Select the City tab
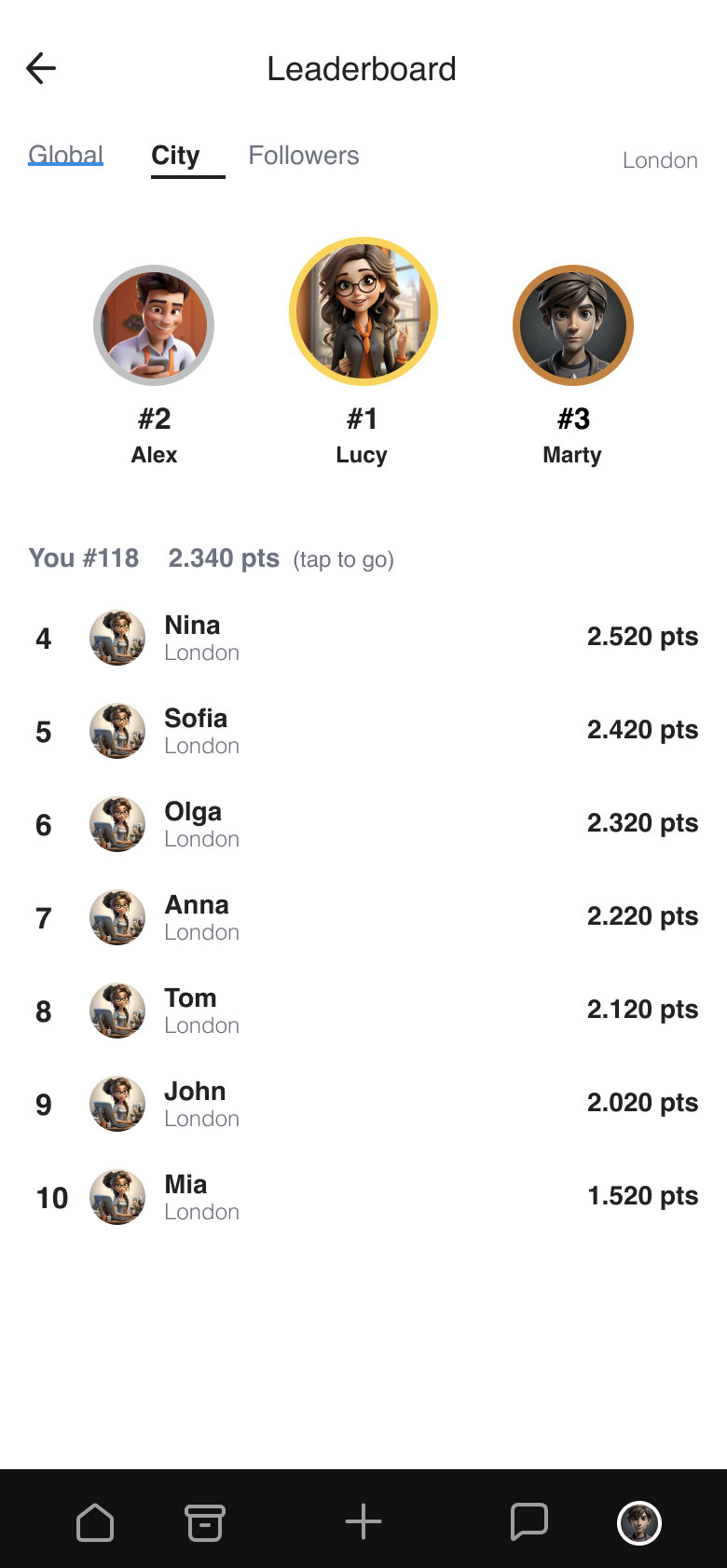 (176, 155)
